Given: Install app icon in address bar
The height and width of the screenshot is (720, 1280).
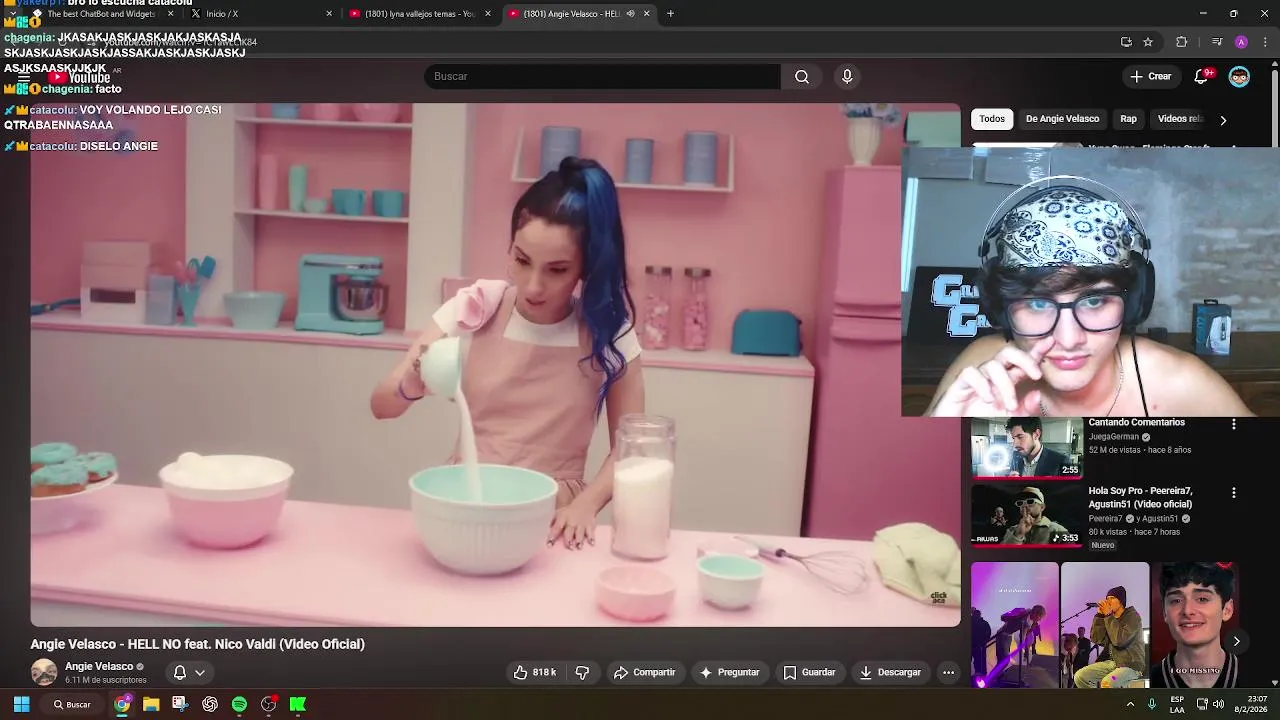Looking at the screenshot, I should pyautogui.click(x=1126, y=42).
